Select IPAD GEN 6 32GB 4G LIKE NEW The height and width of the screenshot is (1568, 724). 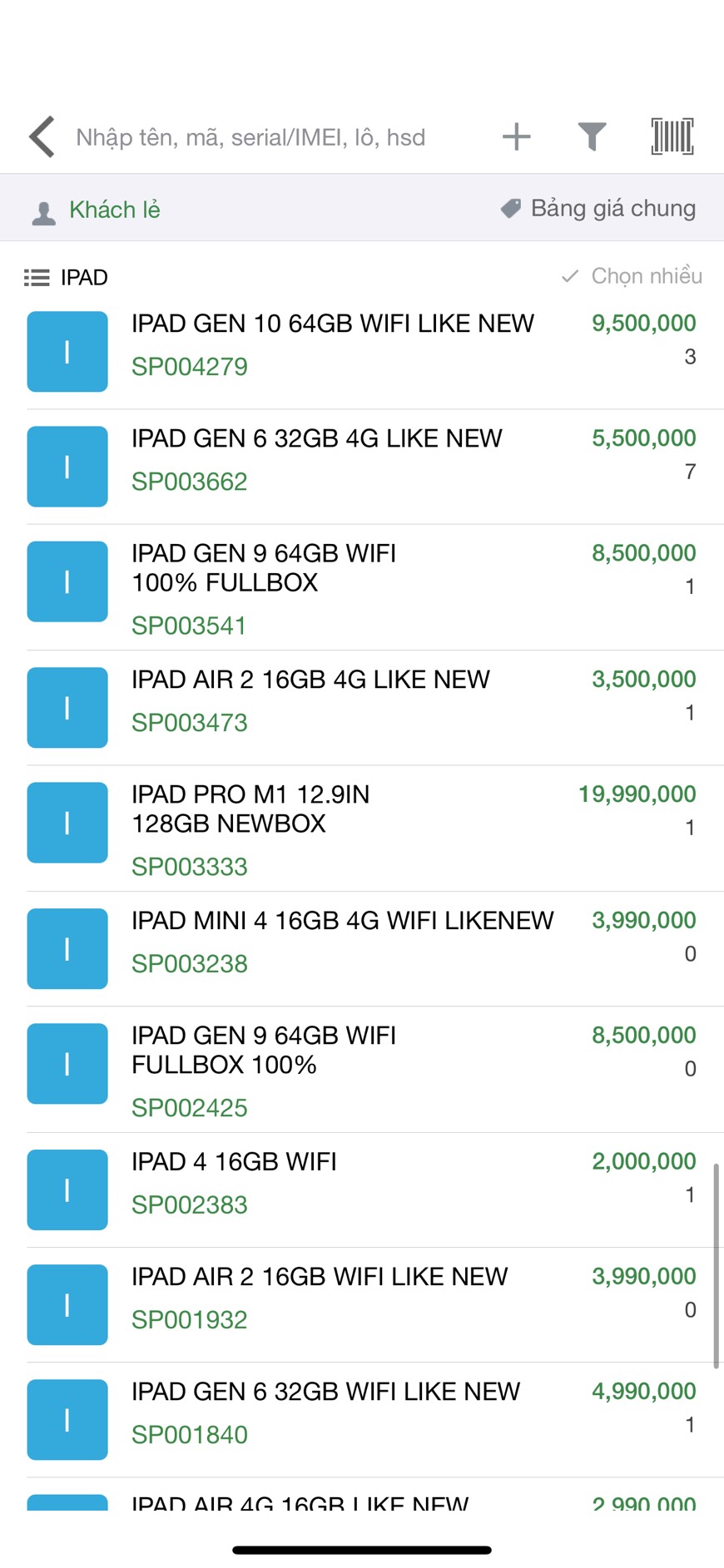coord(317,438)
